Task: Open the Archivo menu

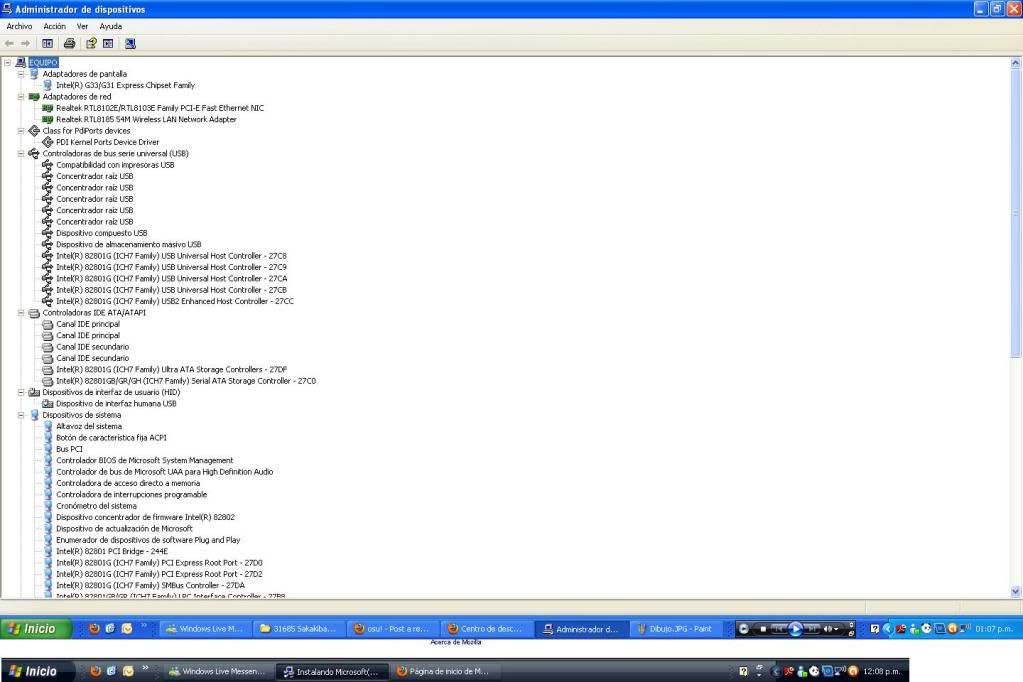Action: [x=19, y=26]
